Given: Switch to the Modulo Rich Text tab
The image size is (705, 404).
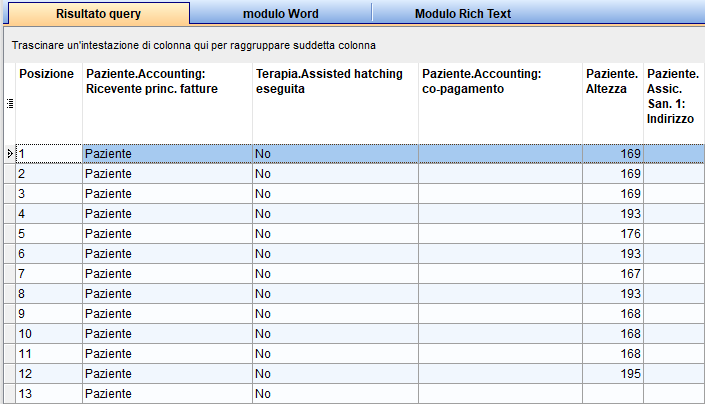Looking at the screenshot, I should coord(463,13).
